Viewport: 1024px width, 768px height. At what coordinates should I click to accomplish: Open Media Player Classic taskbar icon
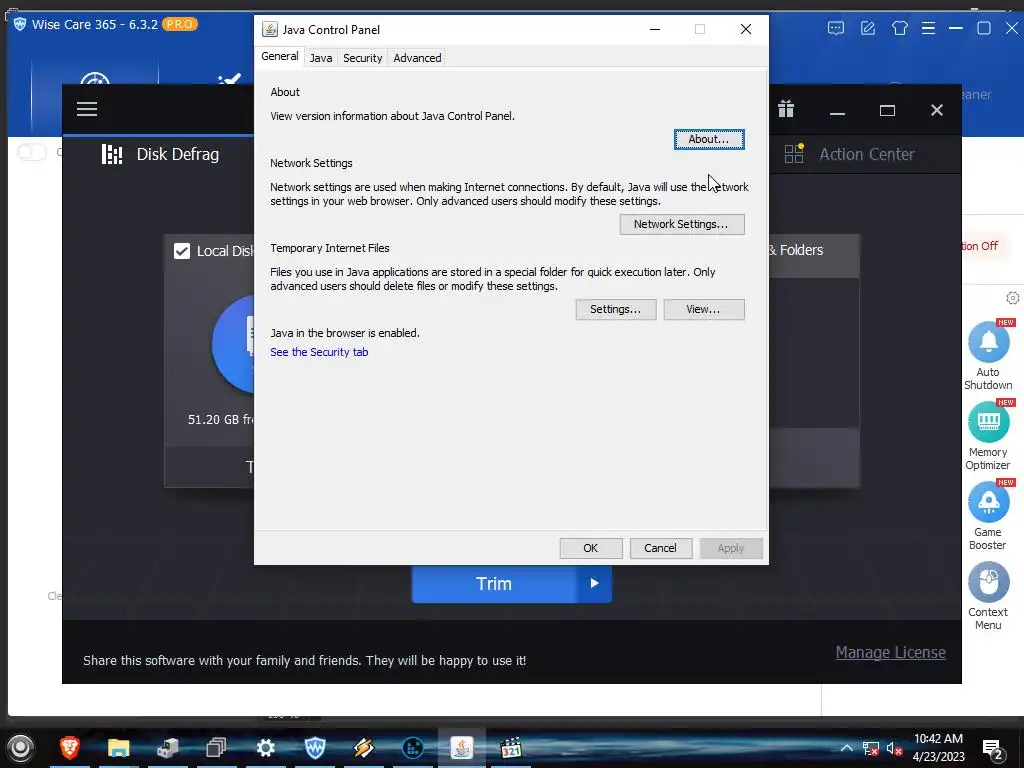tap(511, 747)
